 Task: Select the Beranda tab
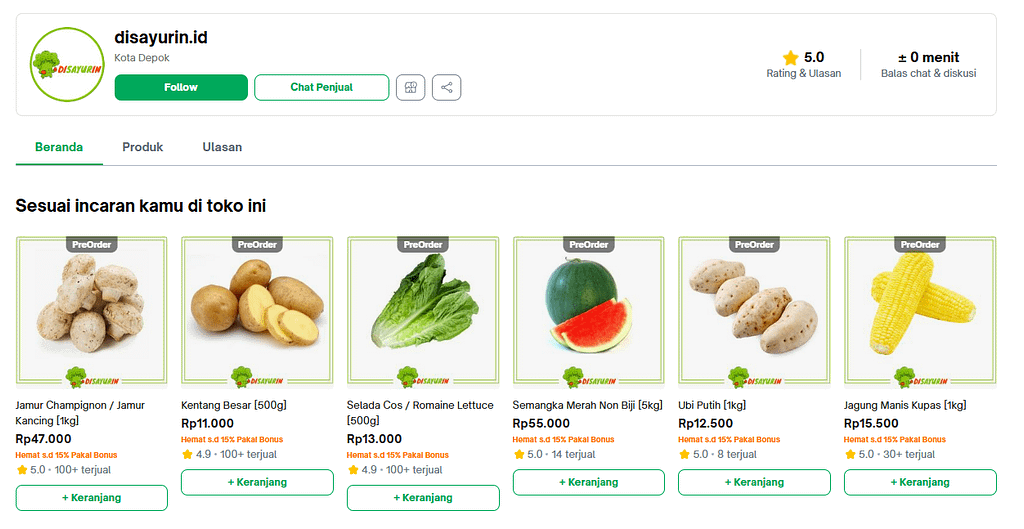59,147
